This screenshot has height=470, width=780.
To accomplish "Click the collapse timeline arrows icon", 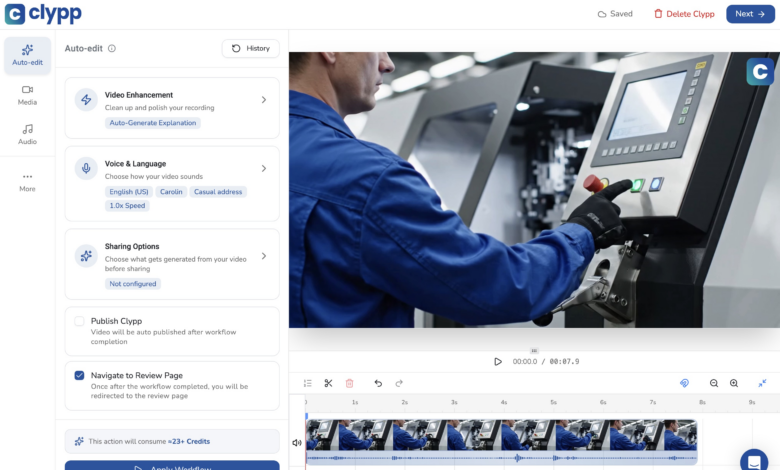I will 762,383.
